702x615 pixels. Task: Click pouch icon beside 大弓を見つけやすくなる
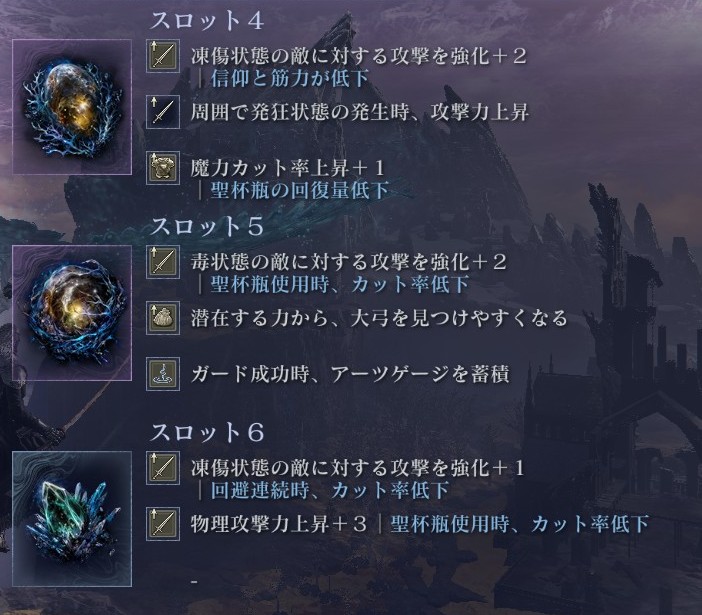[163, 318]
